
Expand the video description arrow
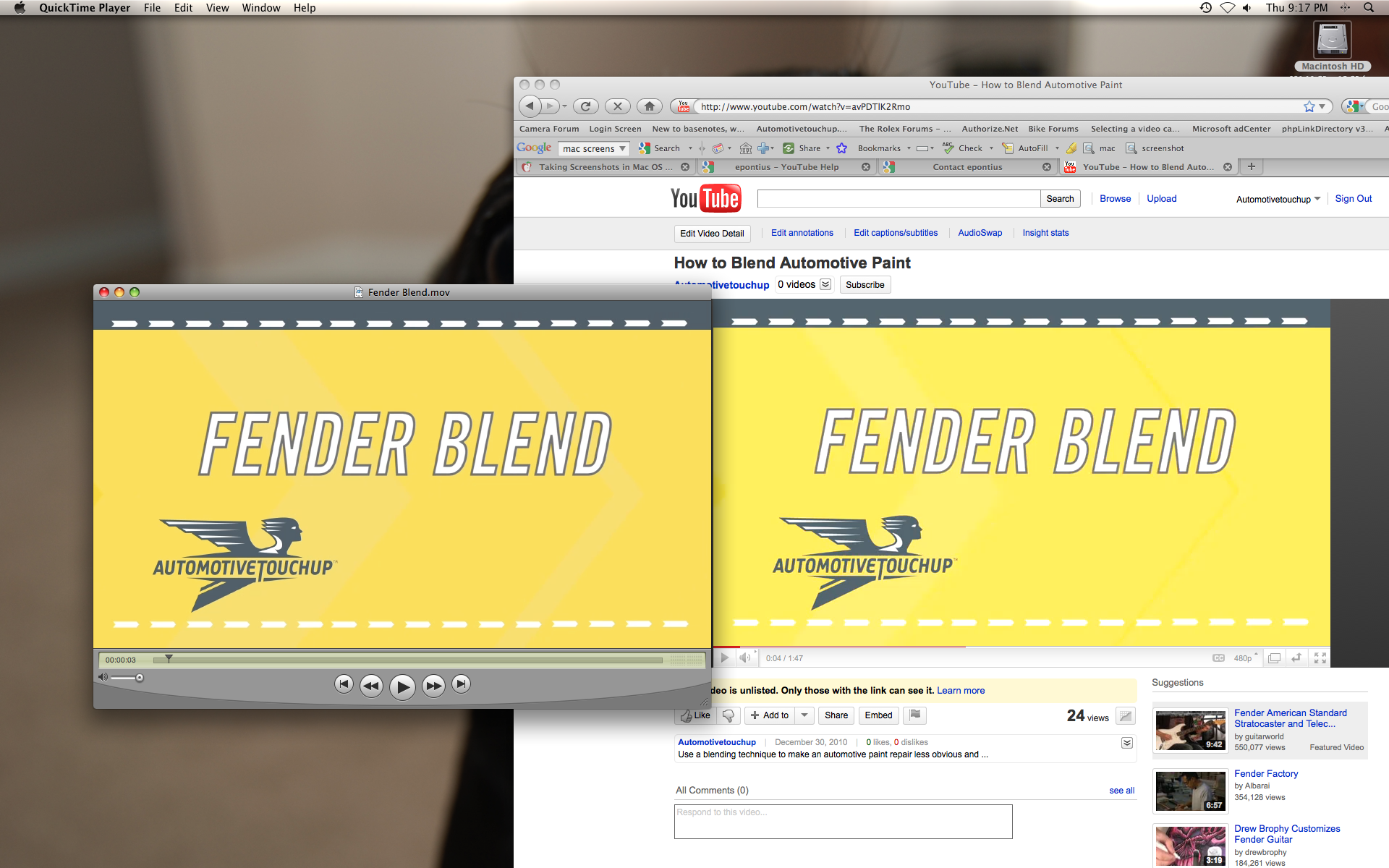point(1126,743)
